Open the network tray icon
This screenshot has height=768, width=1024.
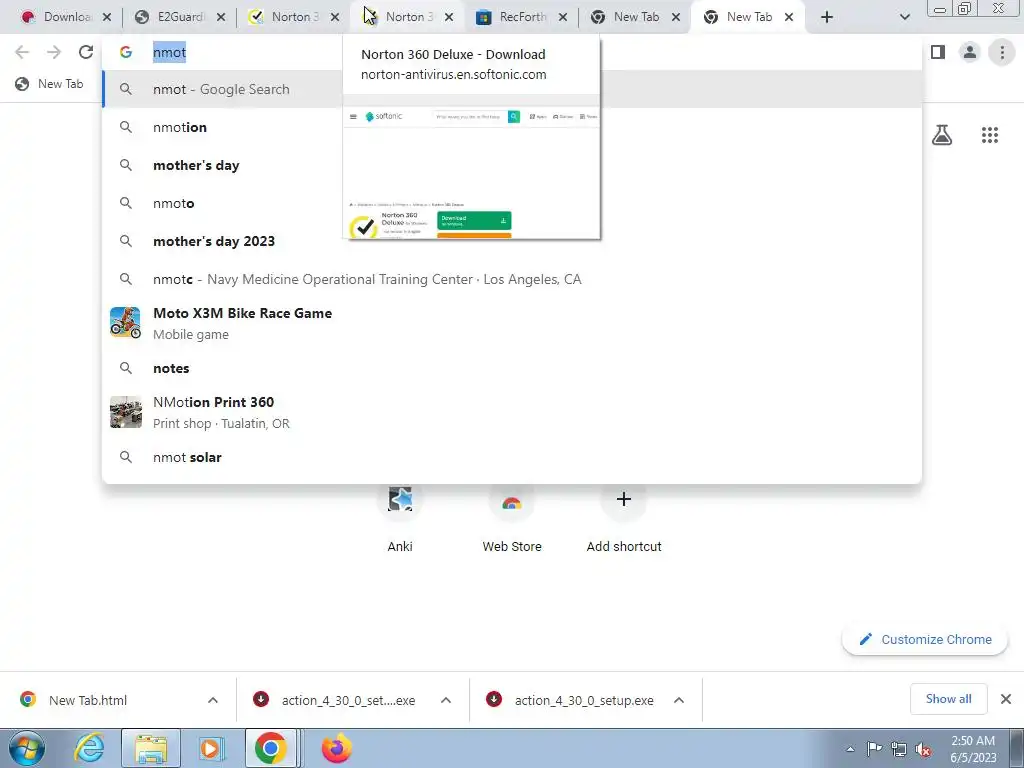click(899, 749)
